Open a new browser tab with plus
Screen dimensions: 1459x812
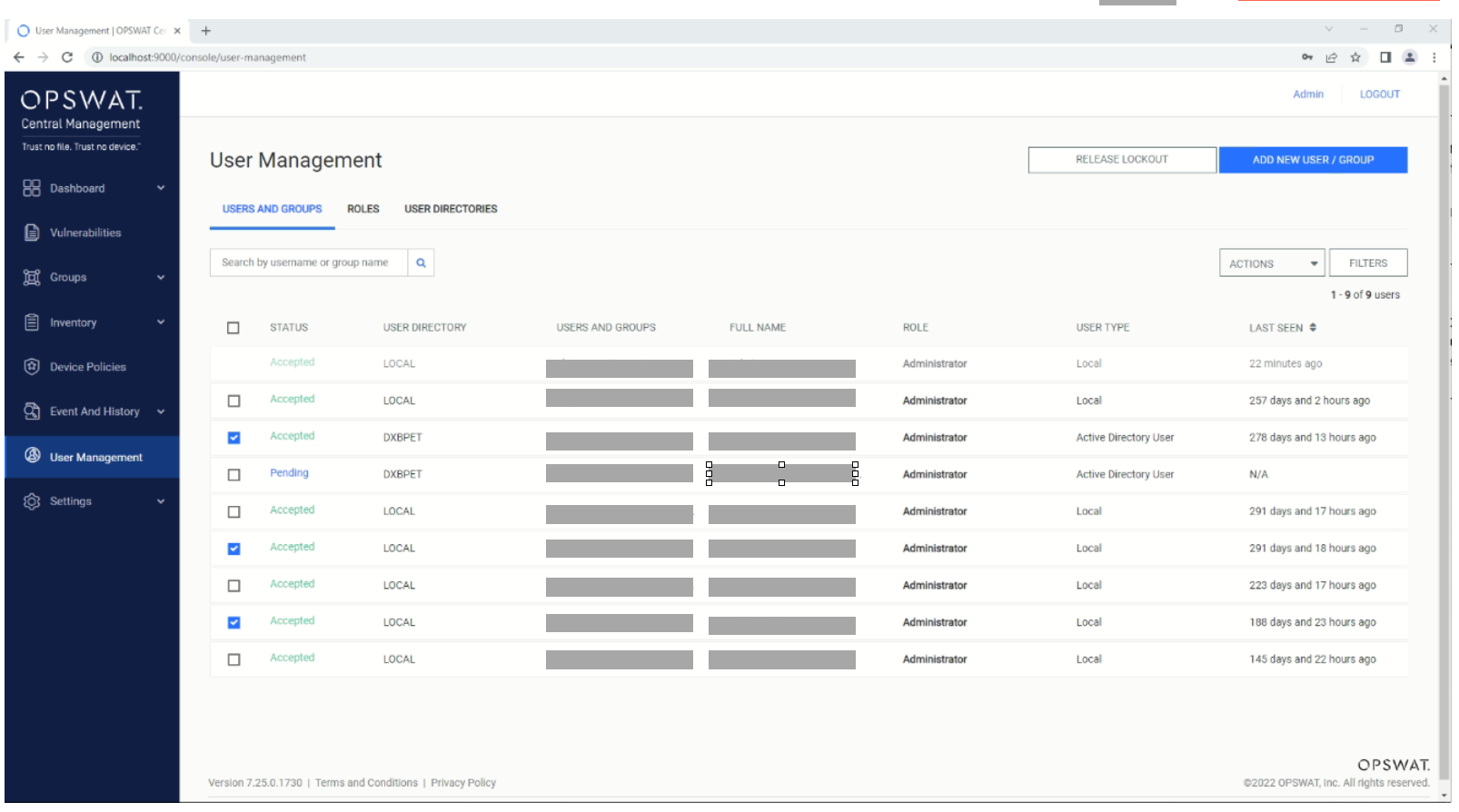click(x=206, y=31)
